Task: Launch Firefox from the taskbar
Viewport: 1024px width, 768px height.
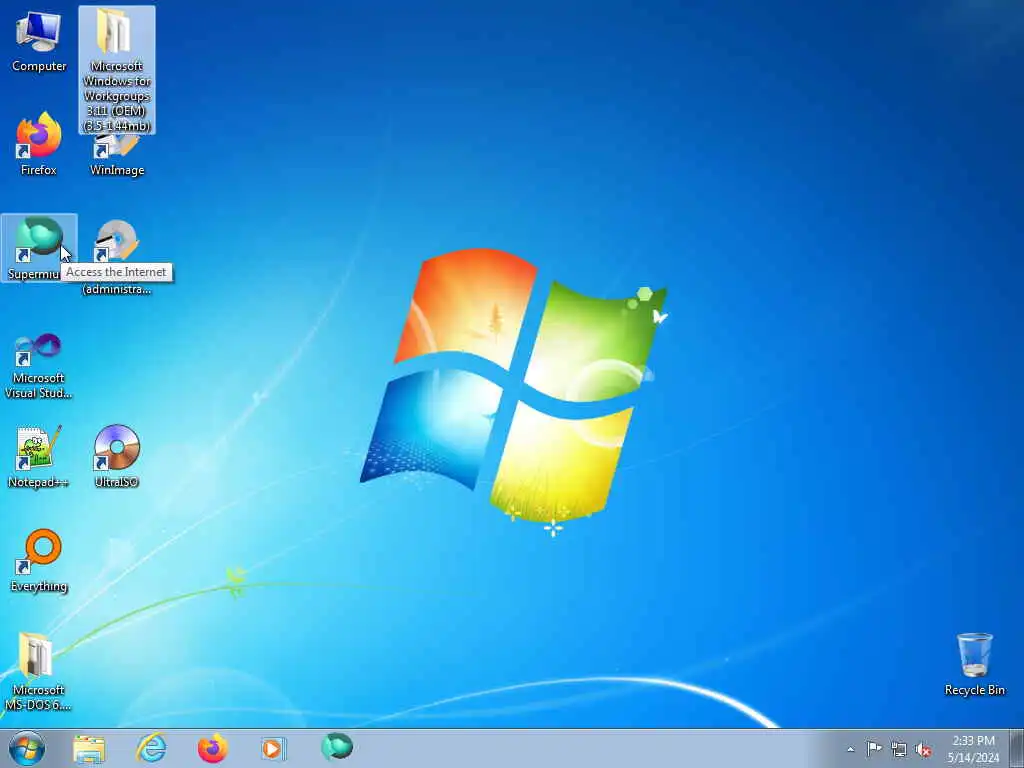Action: 212,748
